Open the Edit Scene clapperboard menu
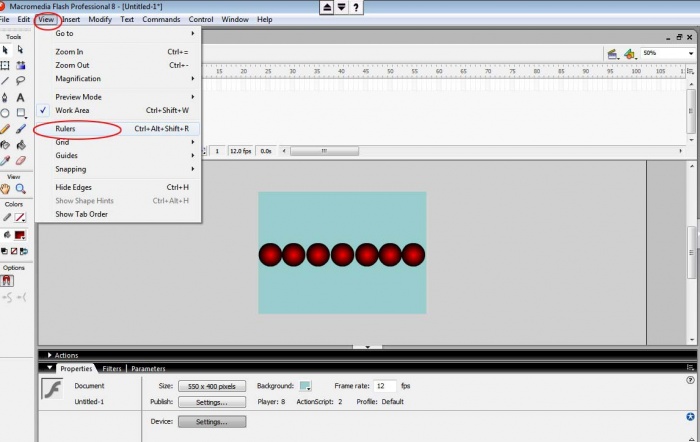This screenshot has height=442, width=700. click(613, 54)
